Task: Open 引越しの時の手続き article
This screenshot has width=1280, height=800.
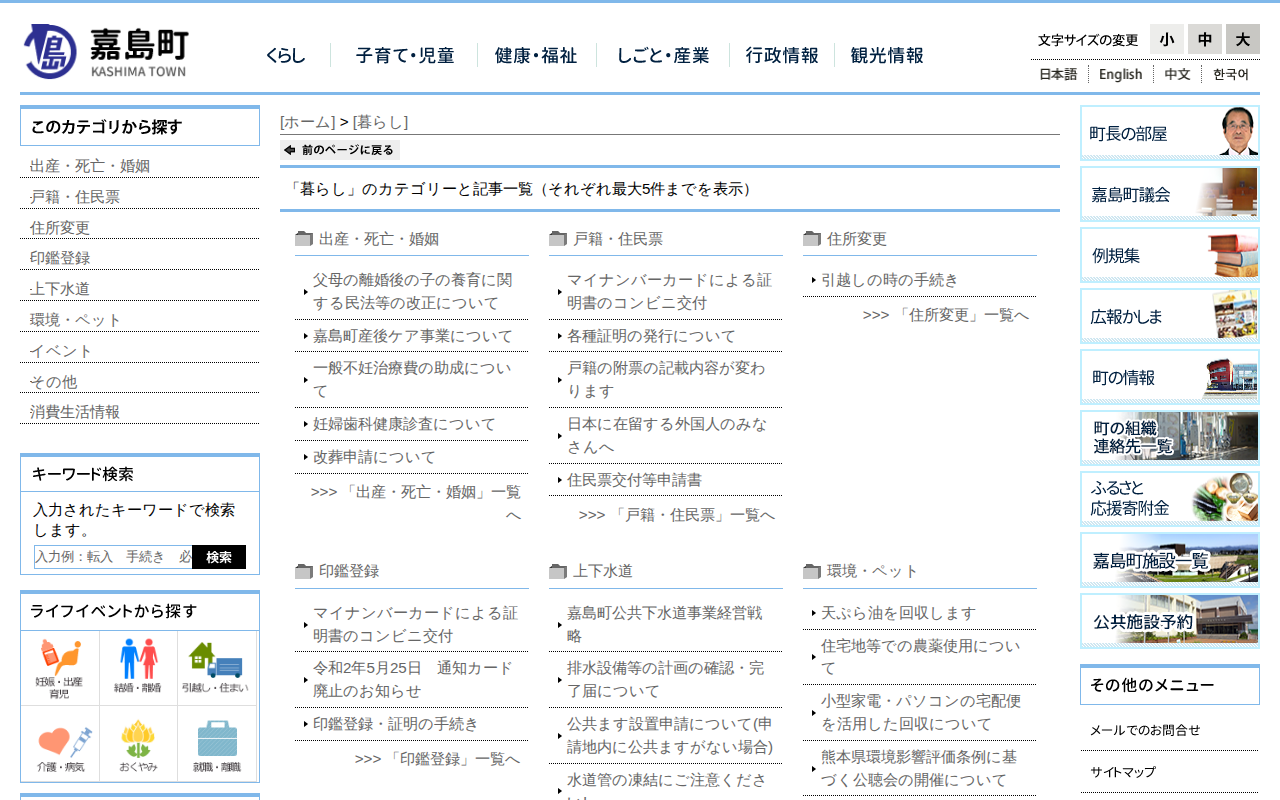Action: (x=889, y=280)
